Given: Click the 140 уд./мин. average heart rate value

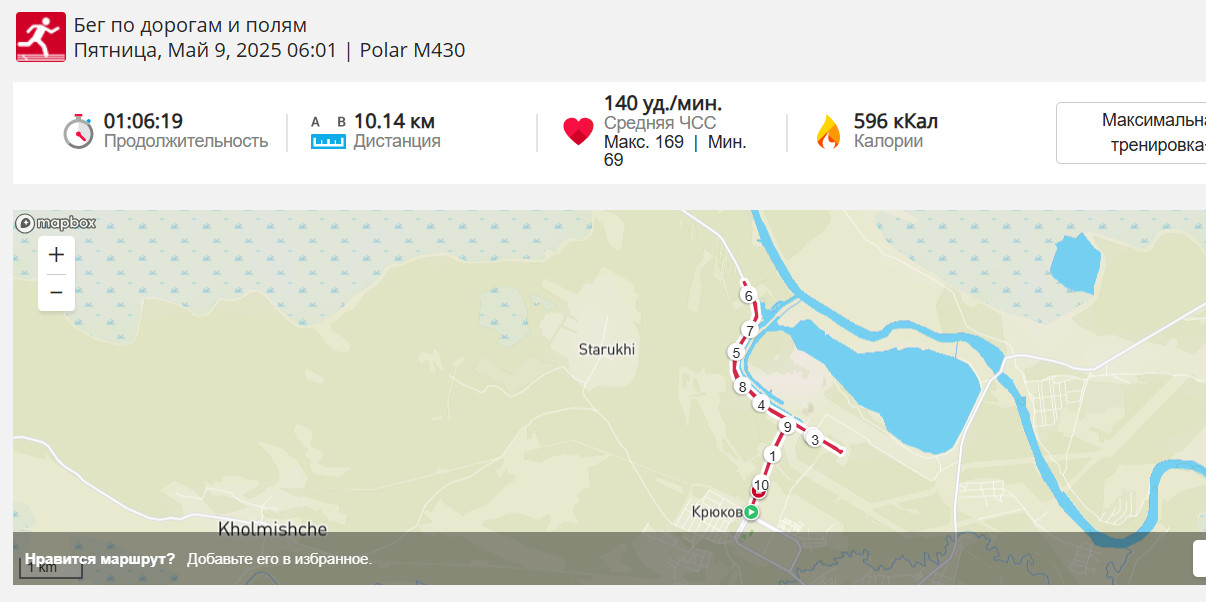Looking at the screenshot, I should [663, 103].
